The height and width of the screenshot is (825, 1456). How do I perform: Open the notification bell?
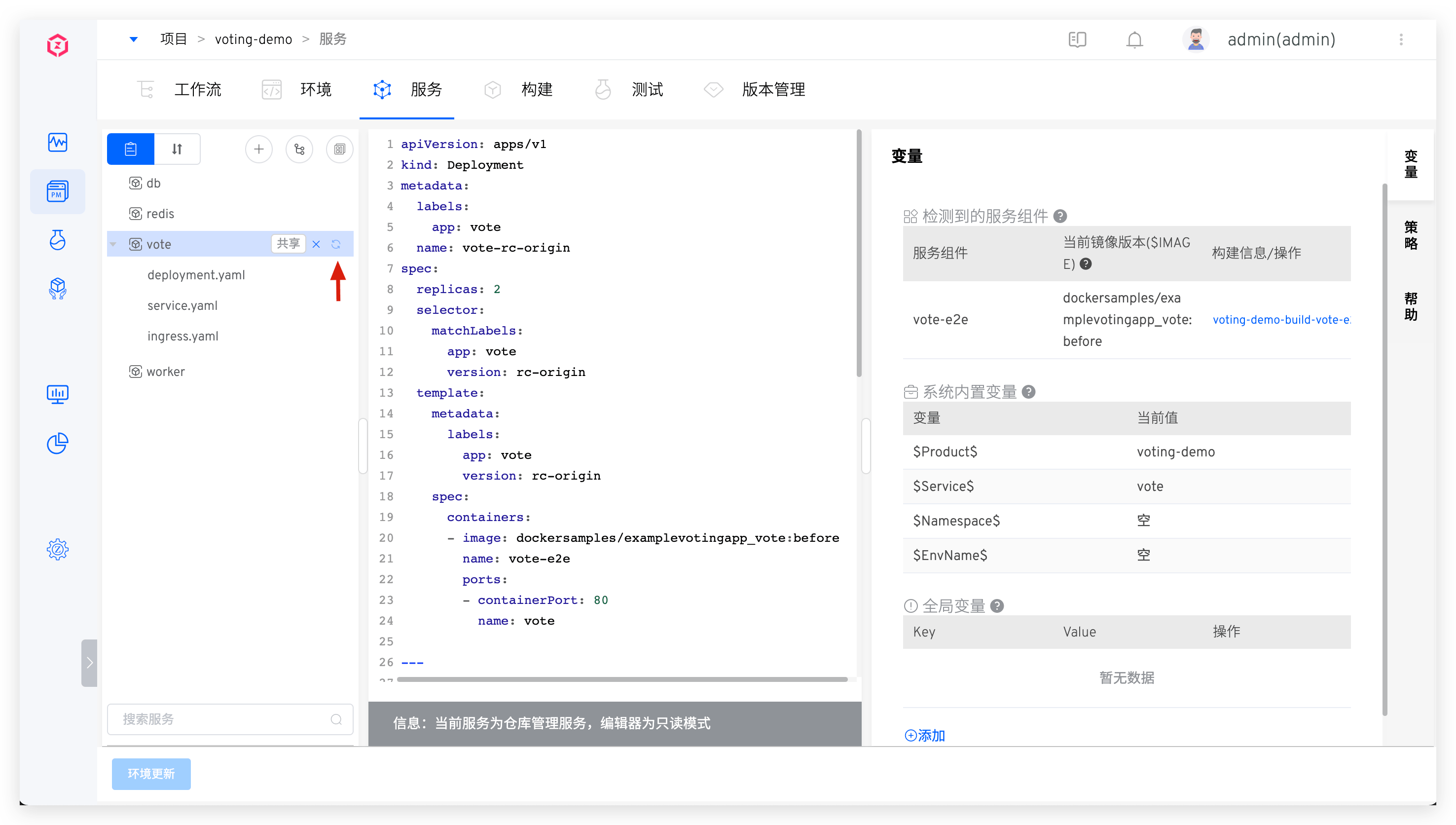tap(1134, 39)
